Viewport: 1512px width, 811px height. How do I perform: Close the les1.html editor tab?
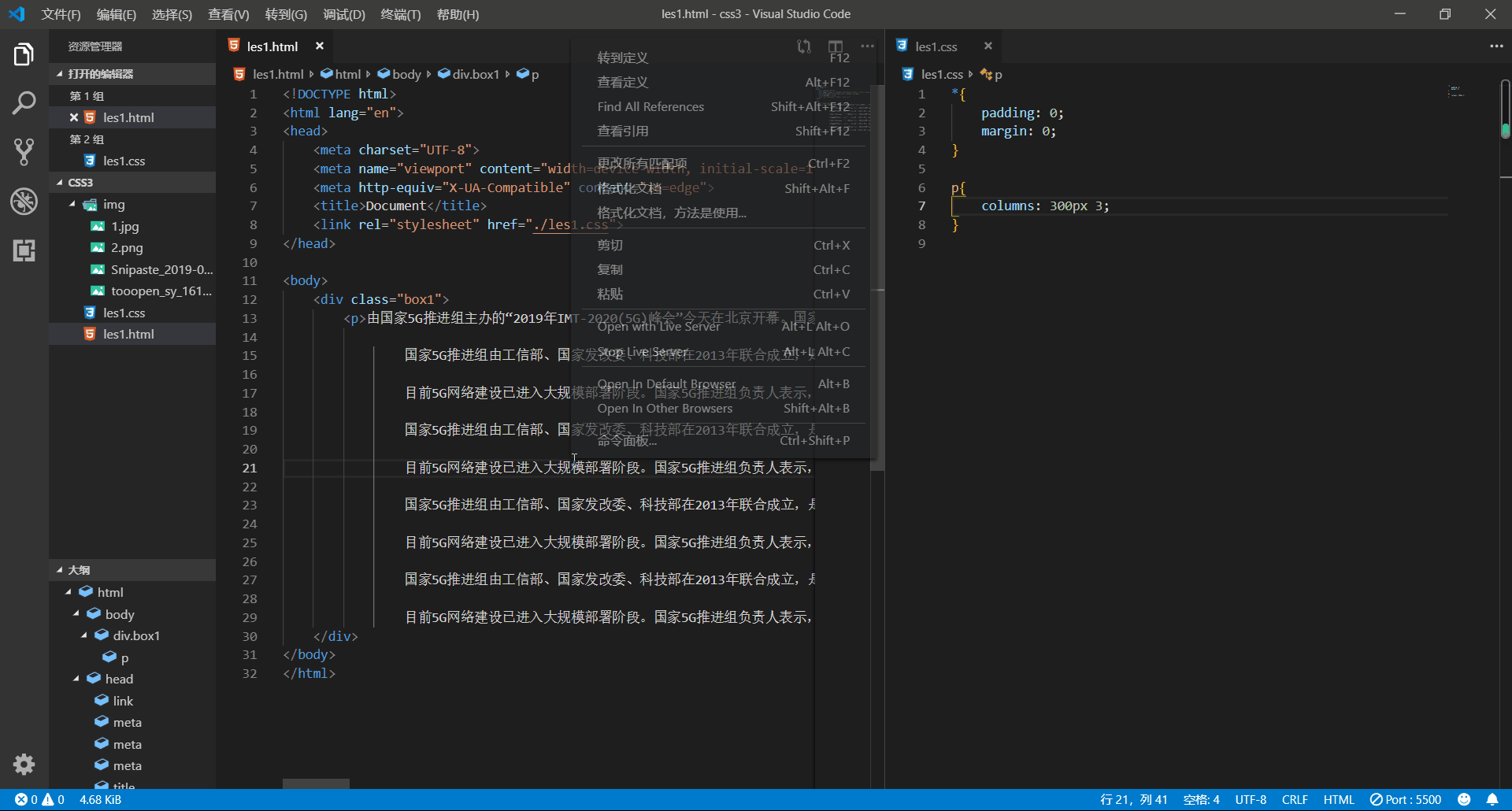320,46
